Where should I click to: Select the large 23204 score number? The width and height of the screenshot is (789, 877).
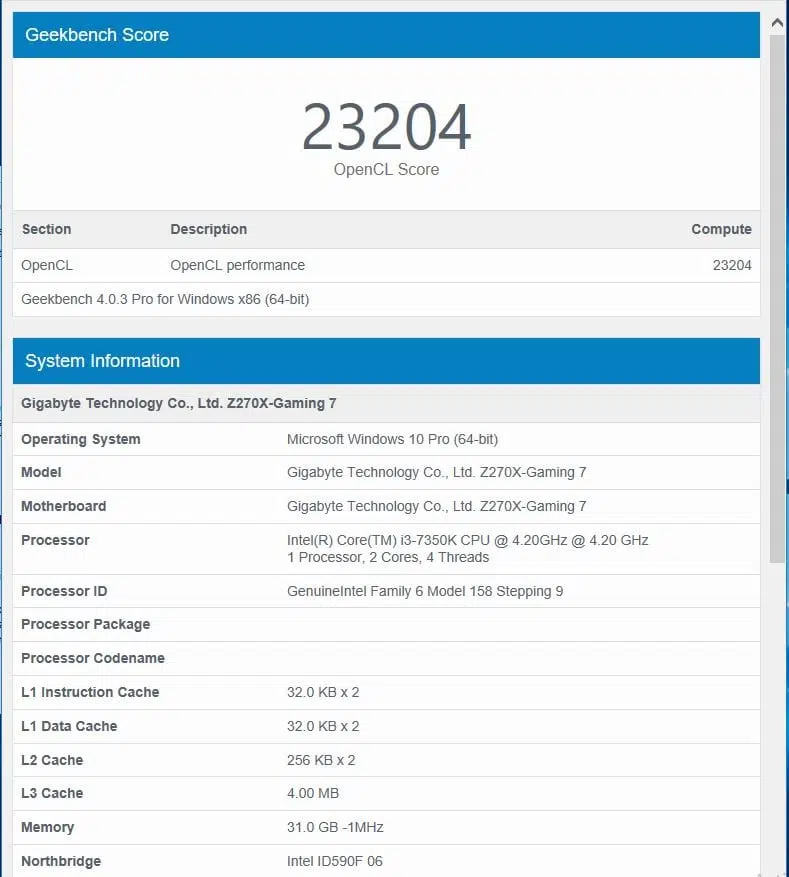[x=386, y=127]
